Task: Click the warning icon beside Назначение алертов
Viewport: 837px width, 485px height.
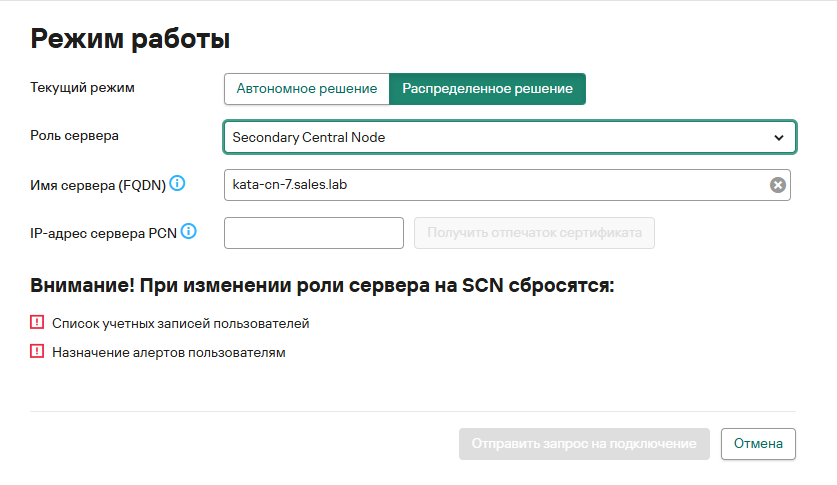Action: pyautogui.click(x=38, y=352)
